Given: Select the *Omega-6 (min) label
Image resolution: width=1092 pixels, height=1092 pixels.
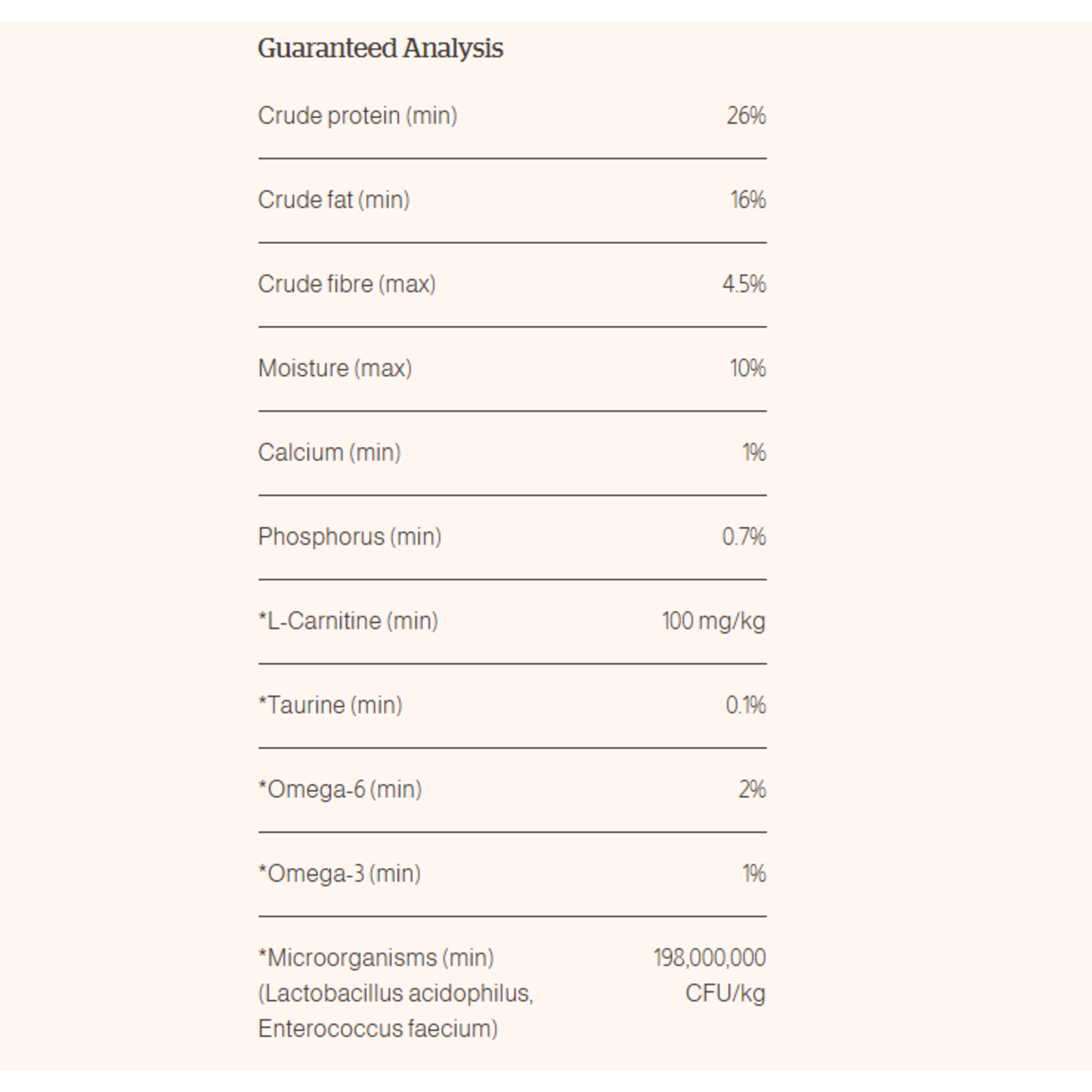Looking at the screenshot, I should (x=340, y=789).
